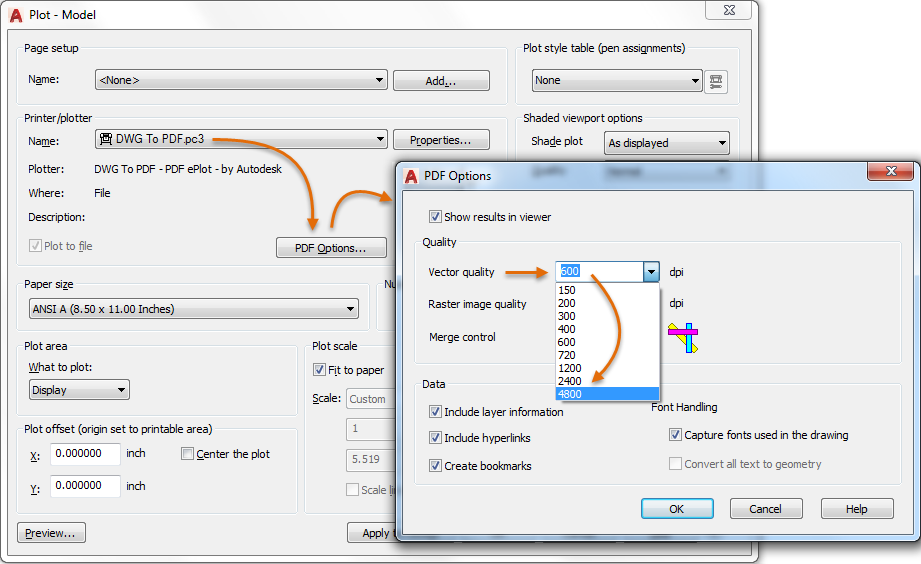The image size is (921, 564).
Task: Click the merge control lines icon
Action: coord(683,338)
